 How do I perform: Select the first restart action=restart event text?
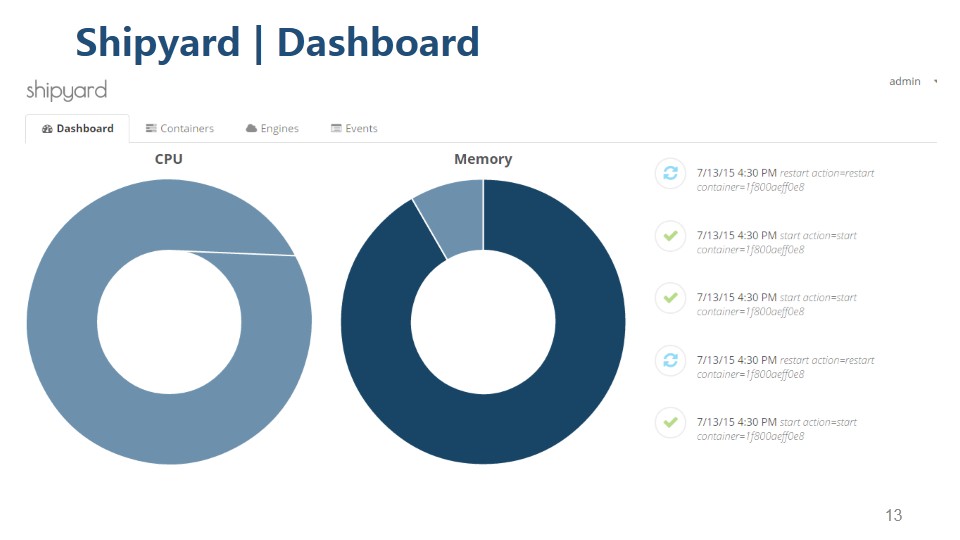827,173
